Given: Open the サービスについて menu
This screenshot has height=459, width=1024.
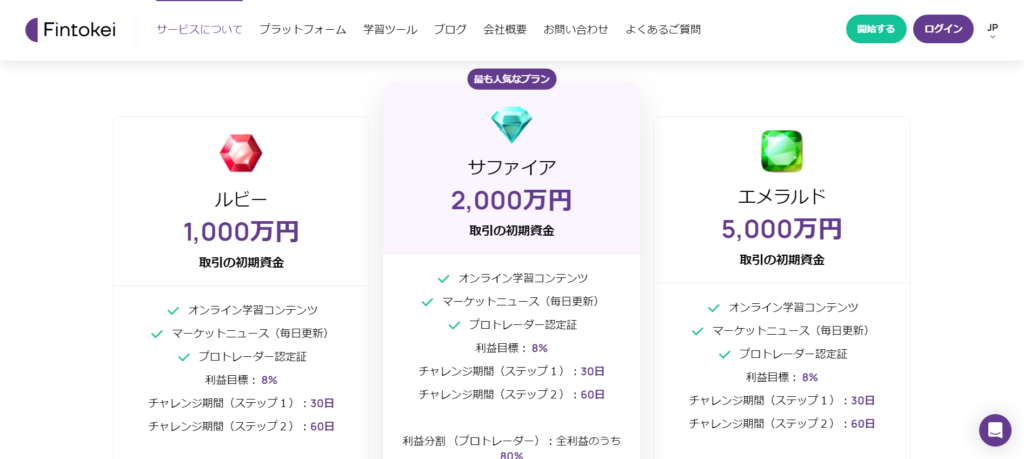Looking at the screenshot, I should point(199,29).
